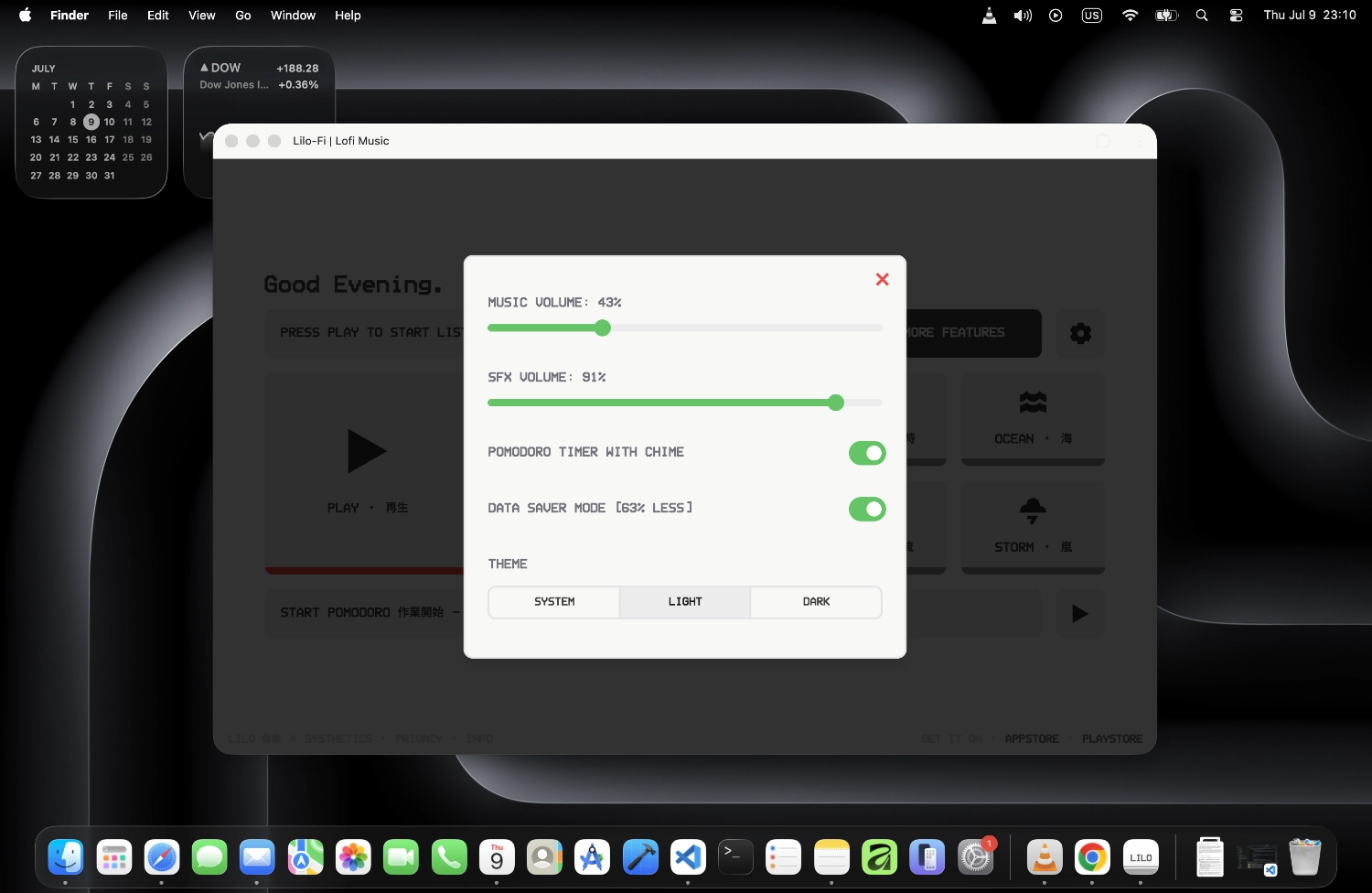The width and height of the screenshot is (1372, 893).
Task: Open Mail from the Dock
Action: [x=257, y=857]
